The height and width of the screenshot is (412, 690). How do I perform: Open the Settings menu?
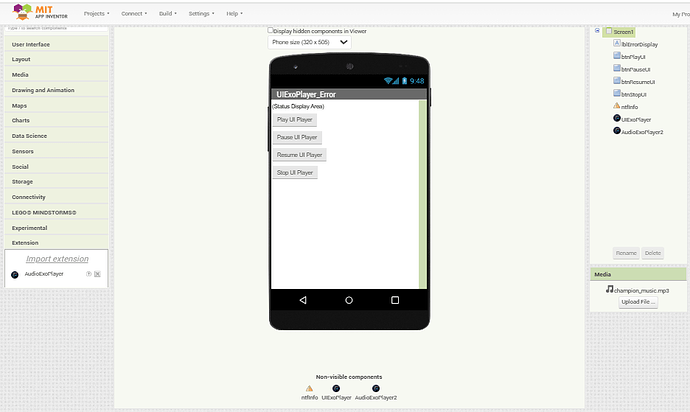pyautogui.click(x=202, y=14)
